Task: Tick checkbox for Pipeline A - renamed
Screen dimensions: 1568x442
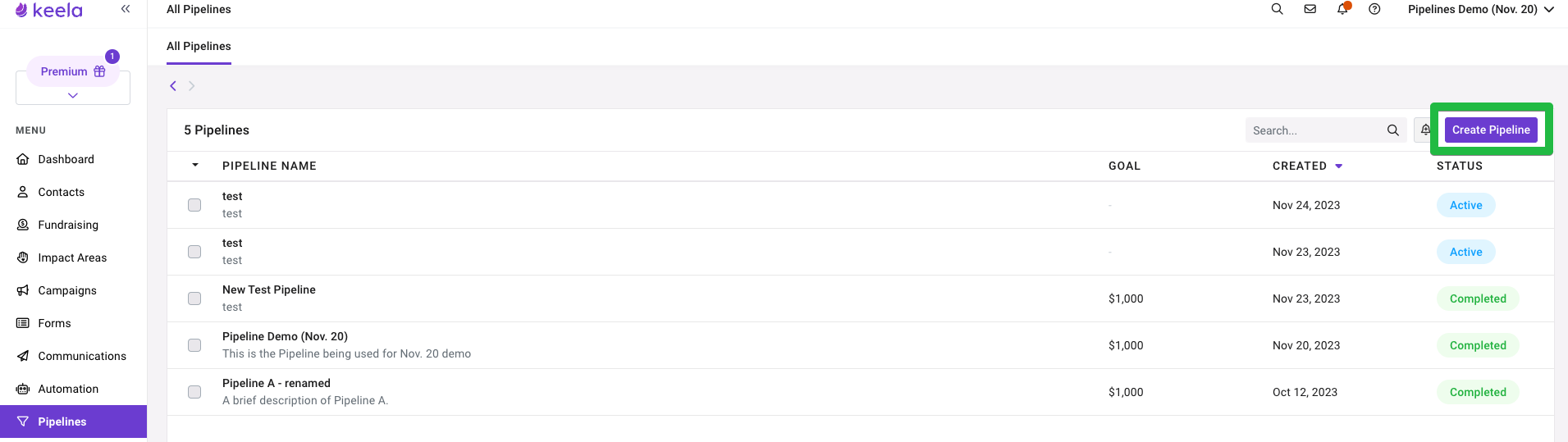Action: tap(194, 392)
